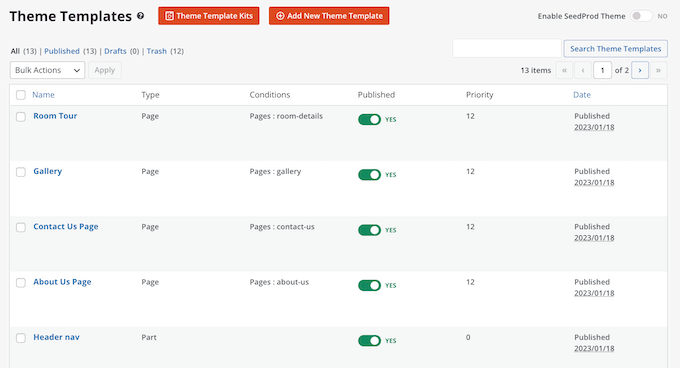The image size is (680, 368).
Task: Click the Room Tour published date
Action: pos(594,127)
